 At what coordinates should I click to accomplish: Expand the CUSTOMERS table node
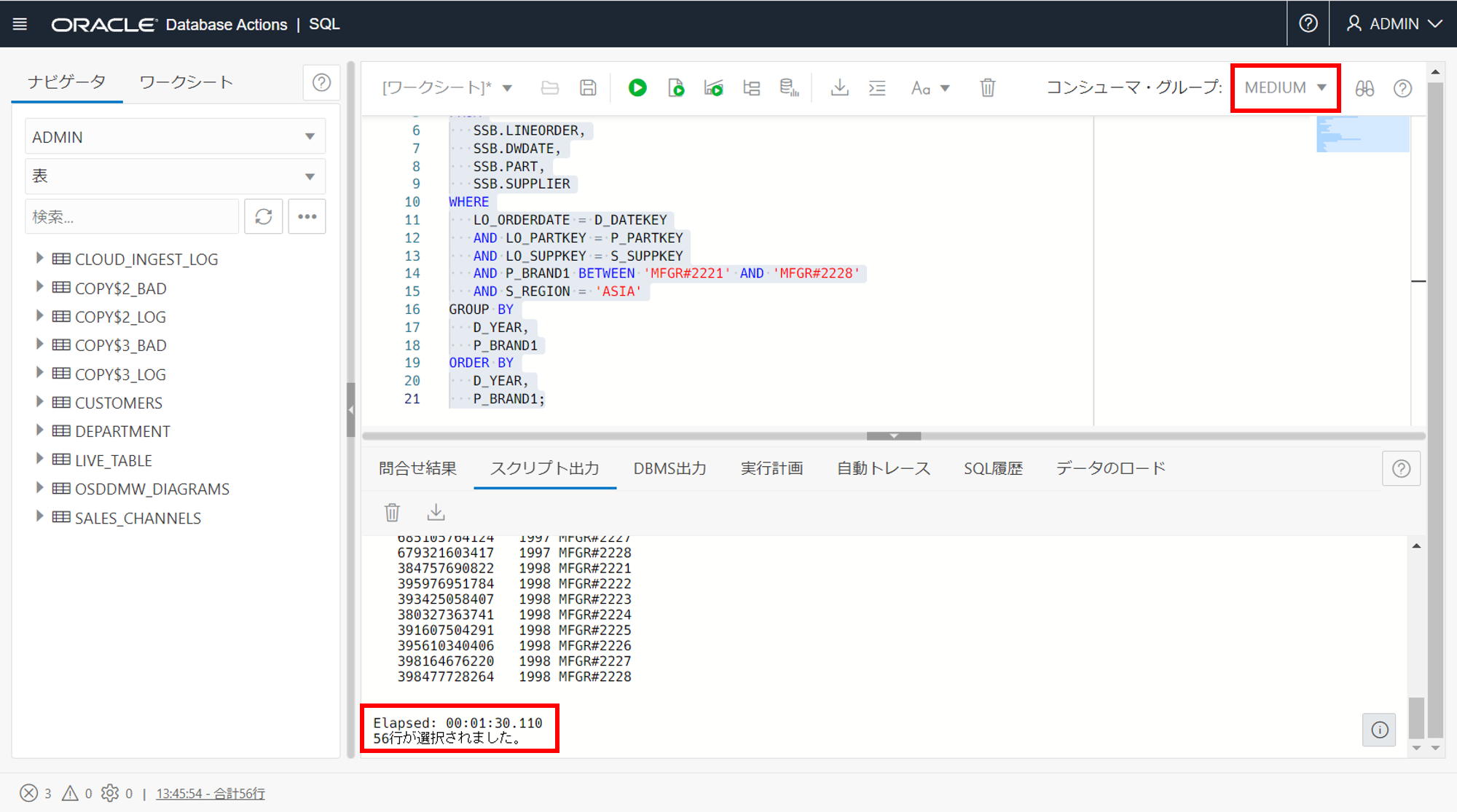coord(39,402)
